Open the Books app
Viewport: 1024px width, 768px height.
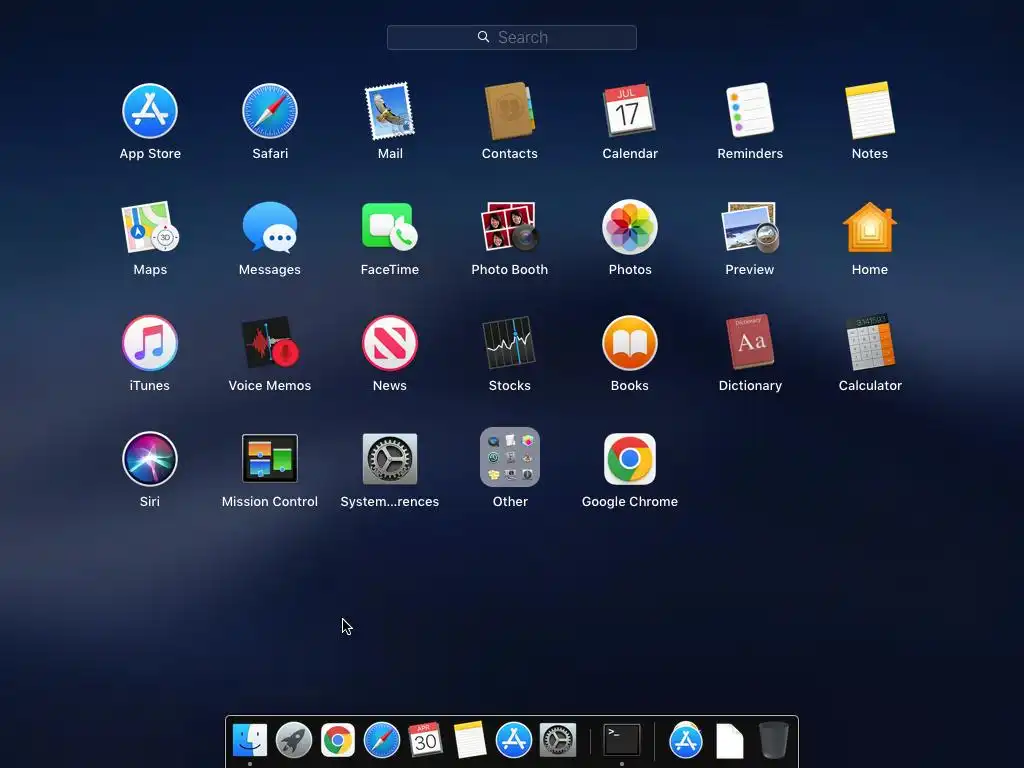point(630,343)
